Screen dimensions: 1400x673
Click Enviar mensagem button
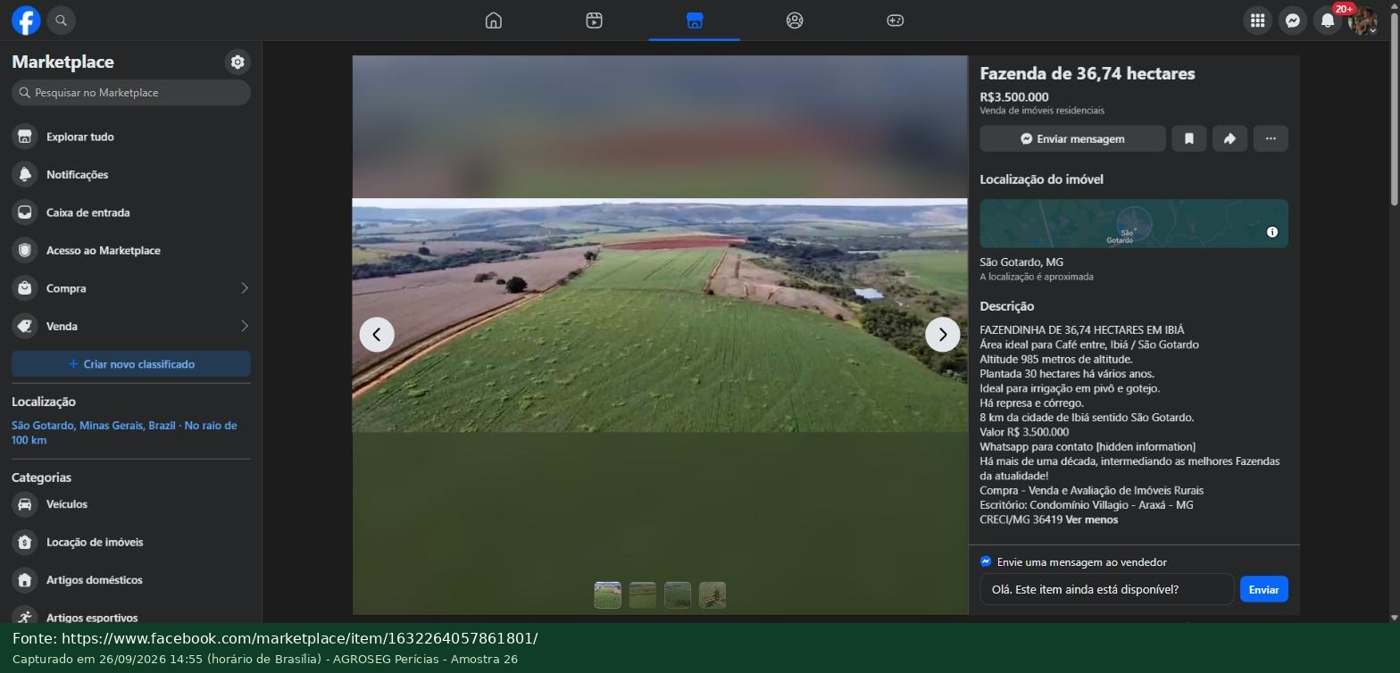(x=1073, y=139)
